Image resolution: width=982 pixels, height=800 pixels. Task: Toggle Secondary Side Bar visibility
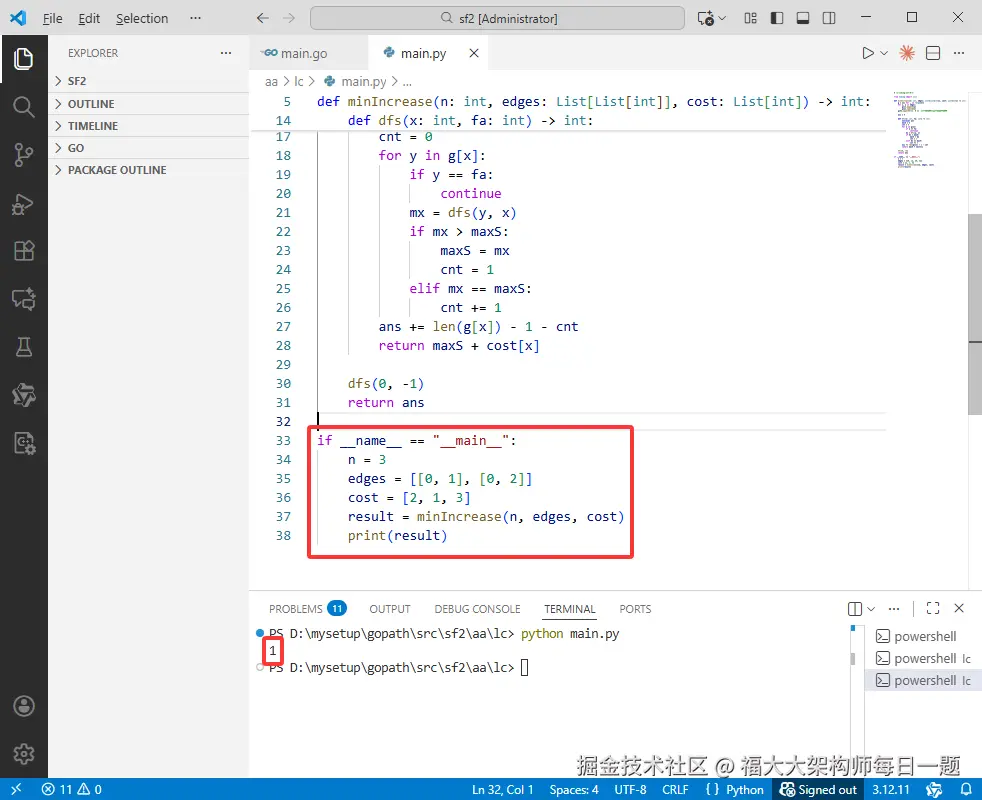pos(829,18)
